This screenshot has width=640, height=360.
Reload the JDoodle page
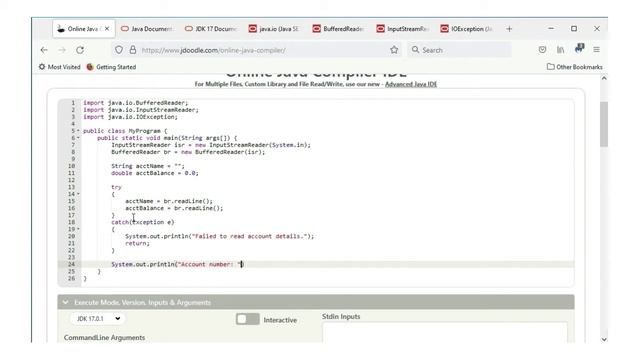click(80, 50)
